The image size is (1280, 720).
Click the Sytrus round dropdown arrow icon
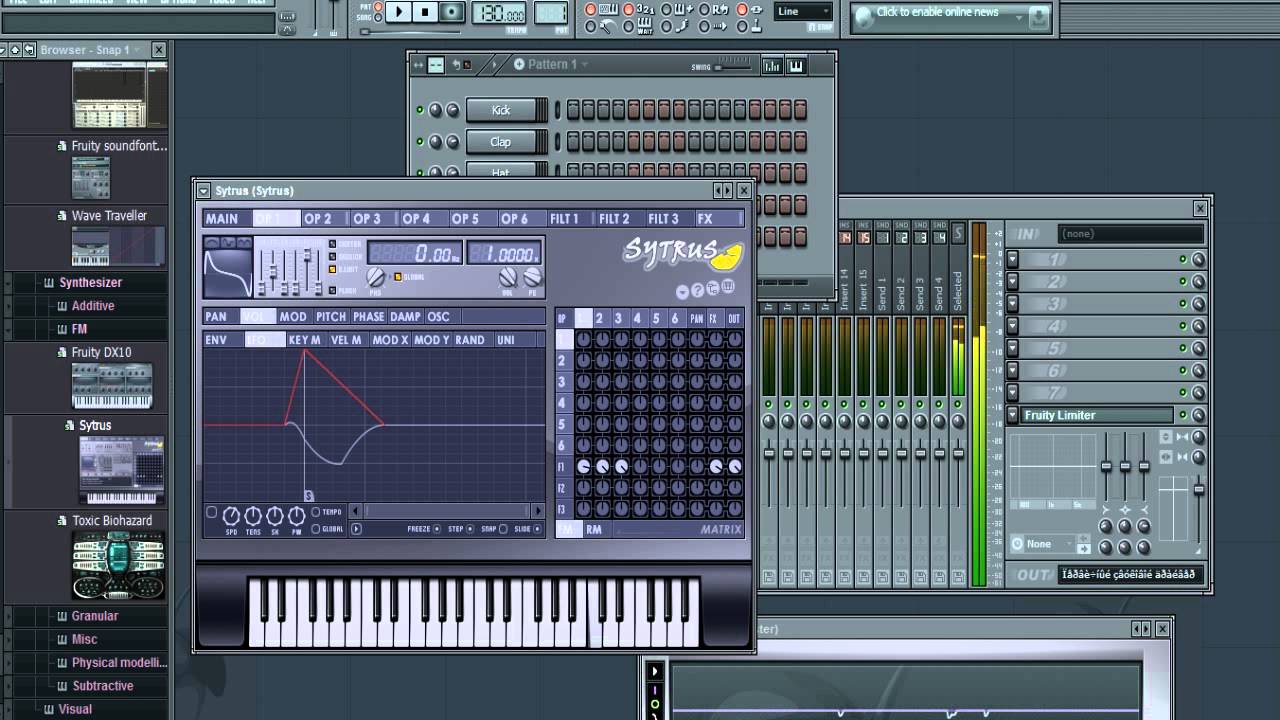[682, 292]
